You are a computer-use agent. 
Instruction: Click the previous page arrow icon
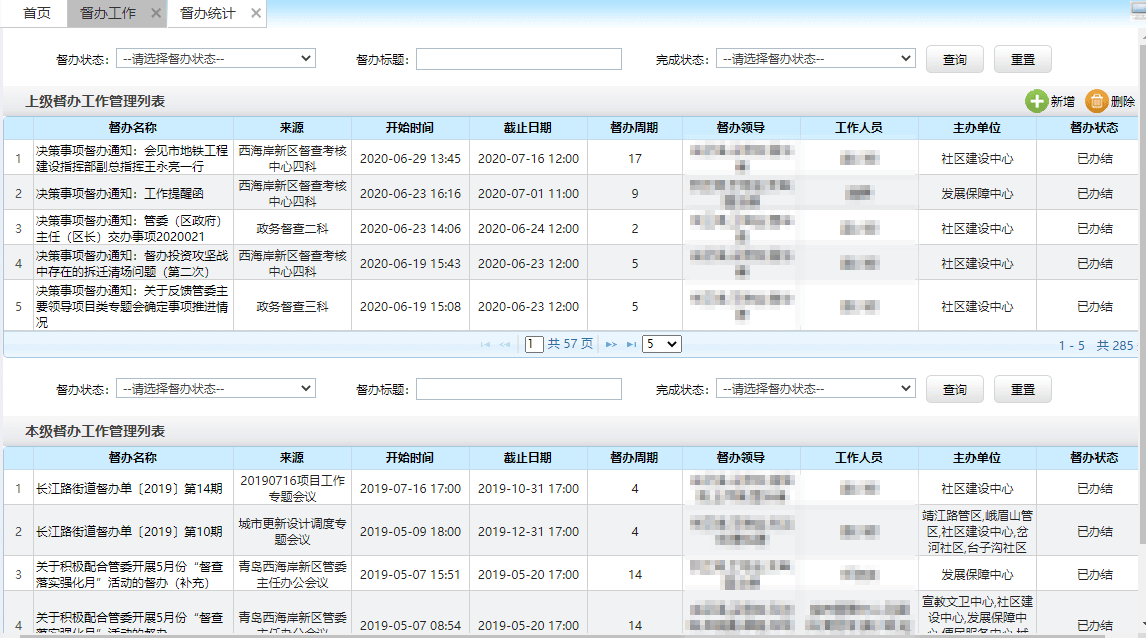click(505, 344)
